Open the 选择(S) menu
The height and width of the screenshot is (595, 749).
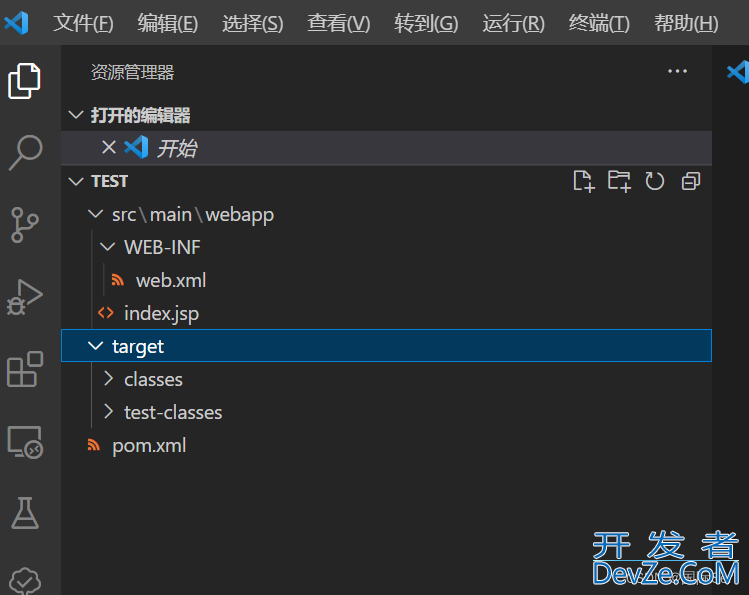(253, 23)
